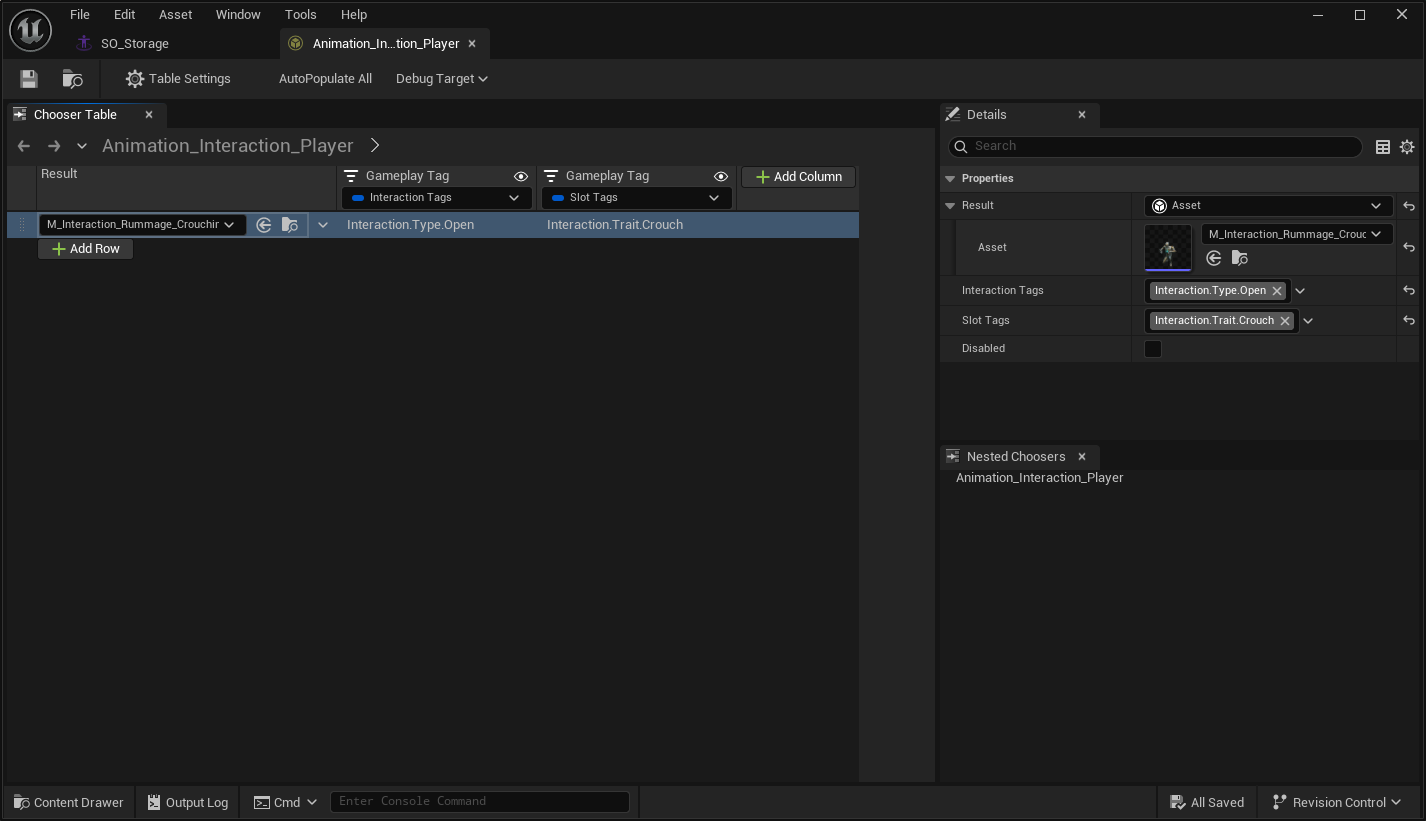Click the Use Selected Asset arrow beside row dropdown

coord(264,225)
